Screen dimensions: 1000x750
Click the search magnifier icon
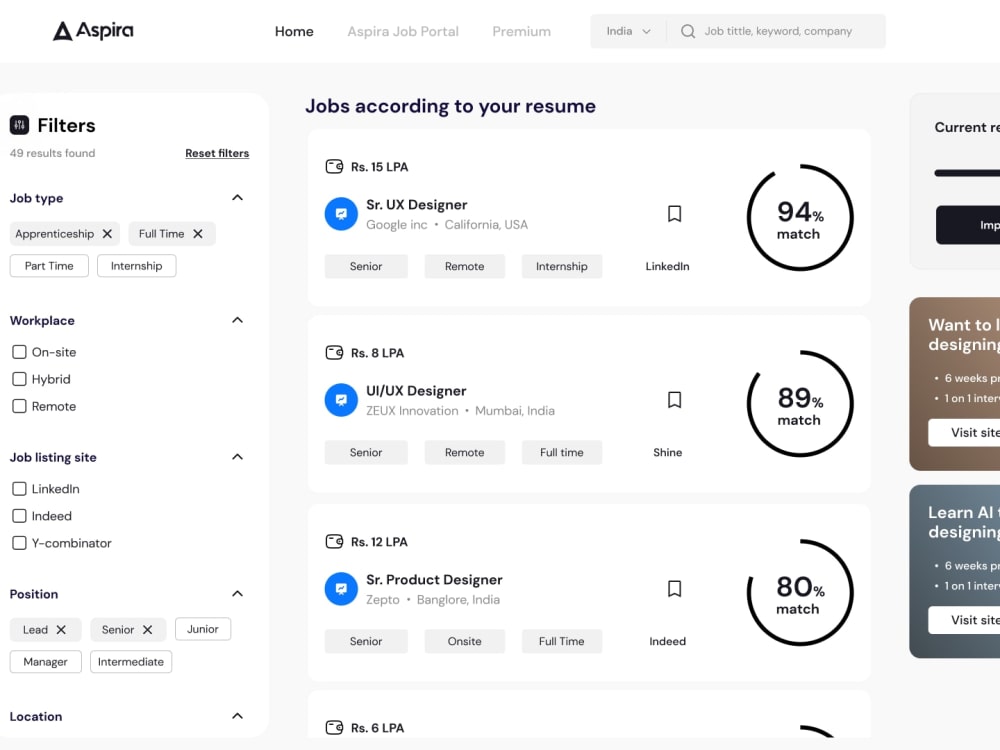pyautogui.click(x=688, y=31)
